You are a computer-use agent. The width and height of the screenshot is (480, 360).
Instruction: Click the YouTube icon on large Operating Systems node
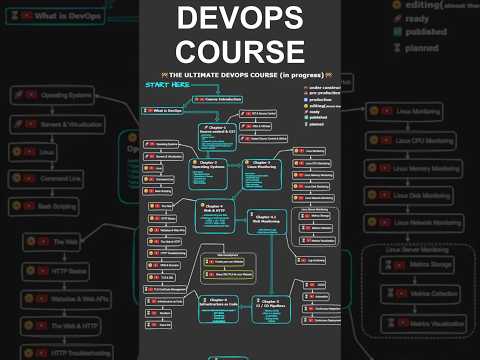[31, 95]
